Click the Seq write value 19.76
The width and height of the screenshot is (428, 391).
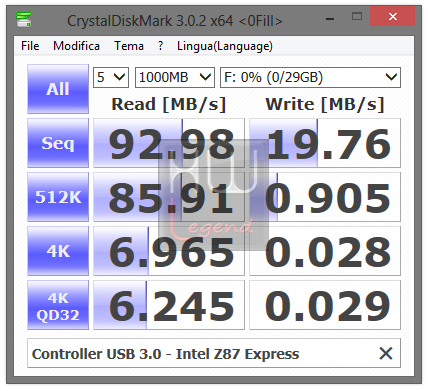(325, 143)
